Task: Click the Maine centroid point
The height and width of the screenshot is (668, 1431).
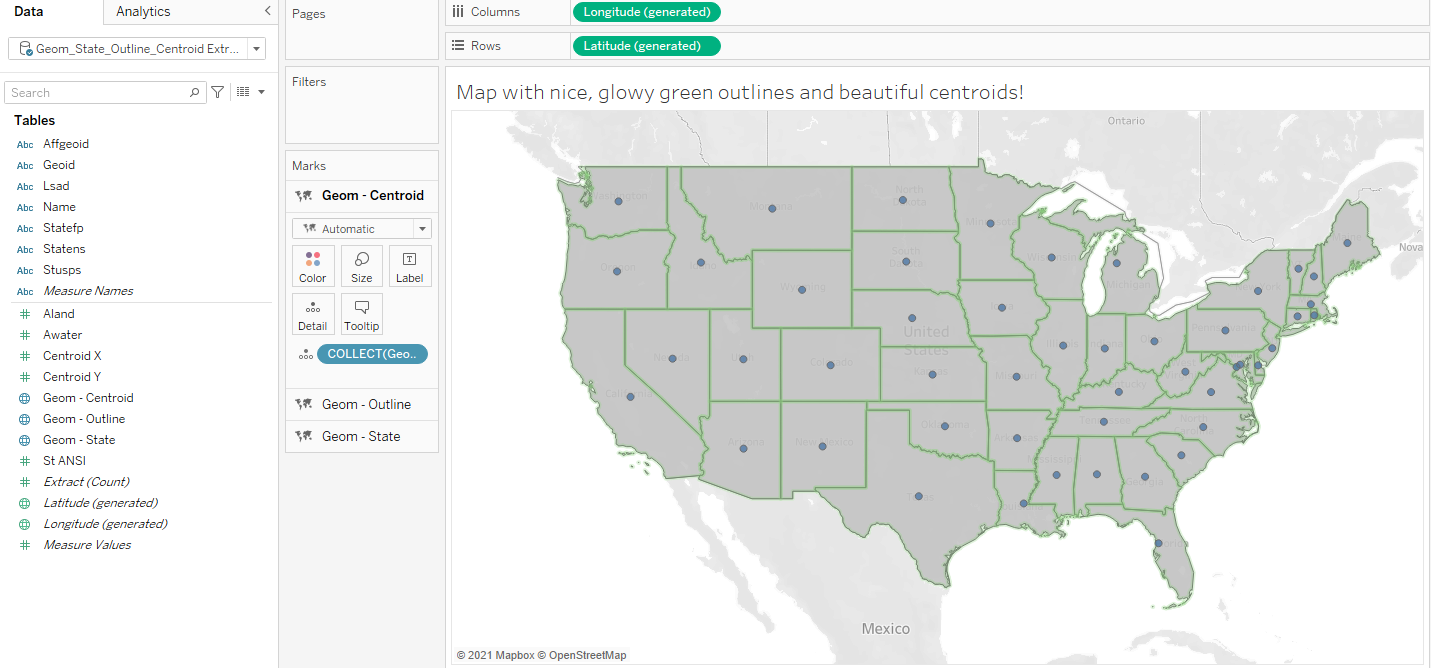Action: pyautogui.click(x=1348, y=242)
